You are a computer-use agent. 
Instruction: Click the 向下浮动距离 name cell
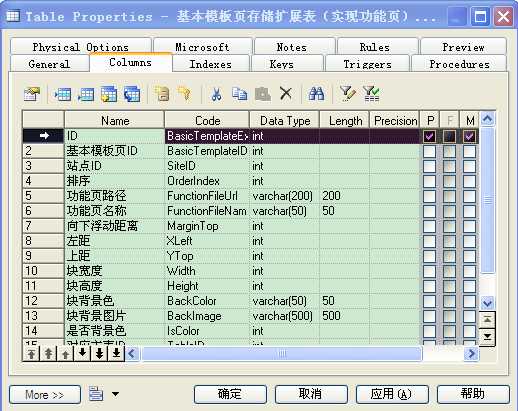tap(114, 226)
